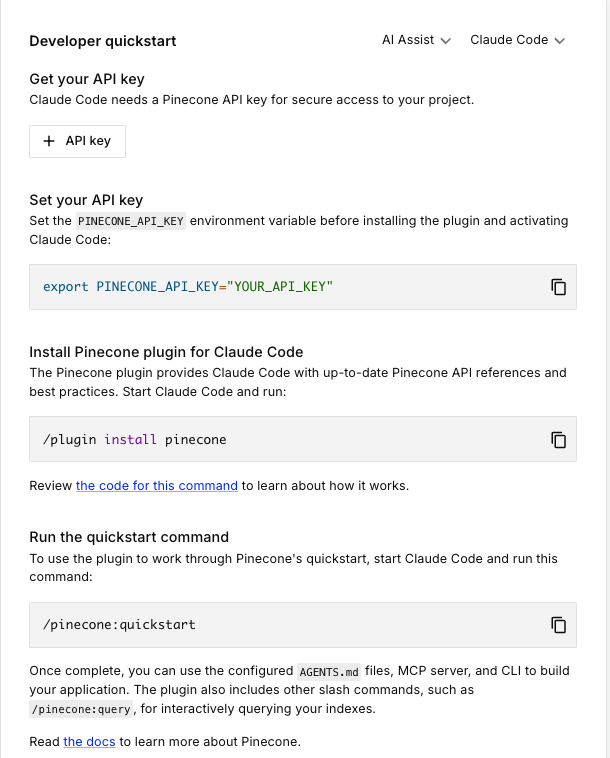Image resolution: width=610 pixels, height=758 pixels.
Task: Click the plus icon beside API key
Action: 49,141
